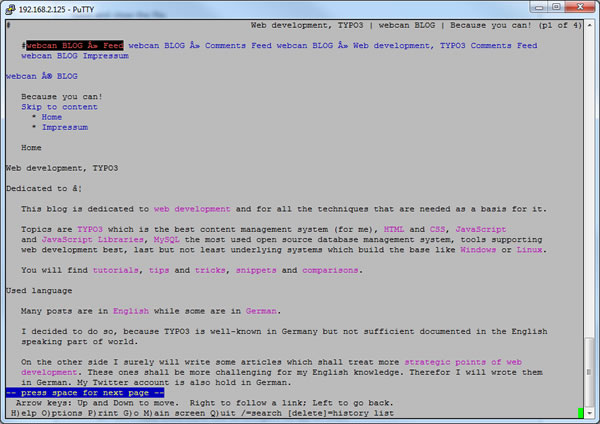
Task: Click the TYPO3 link in Topics paragraph
Action: pyautogui.click(x=90, y=229)
